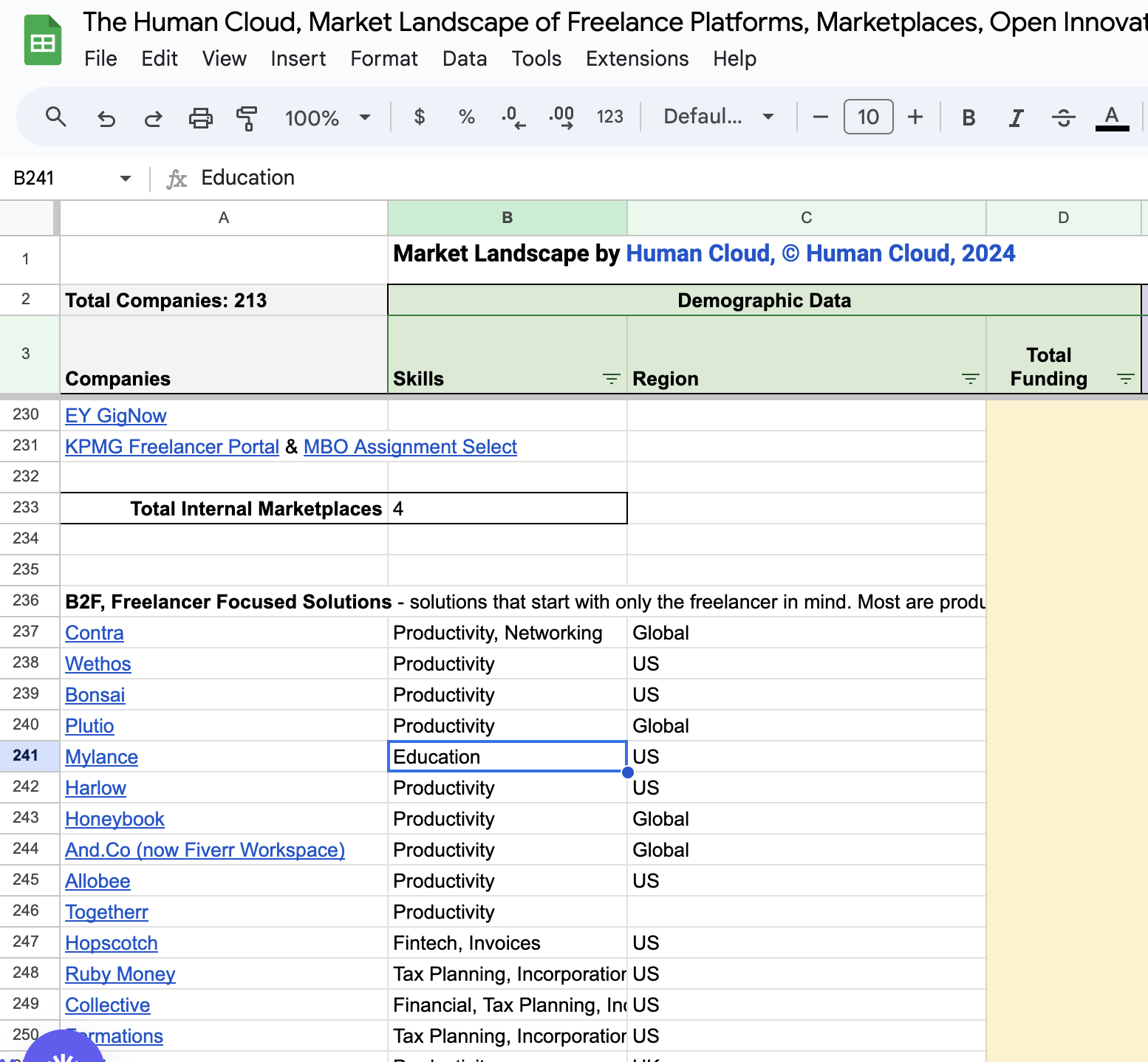Image resolution: width=1148 pixels, height=1062 pixels.
Task: Open the File menu
Action: tap(100, 58)
